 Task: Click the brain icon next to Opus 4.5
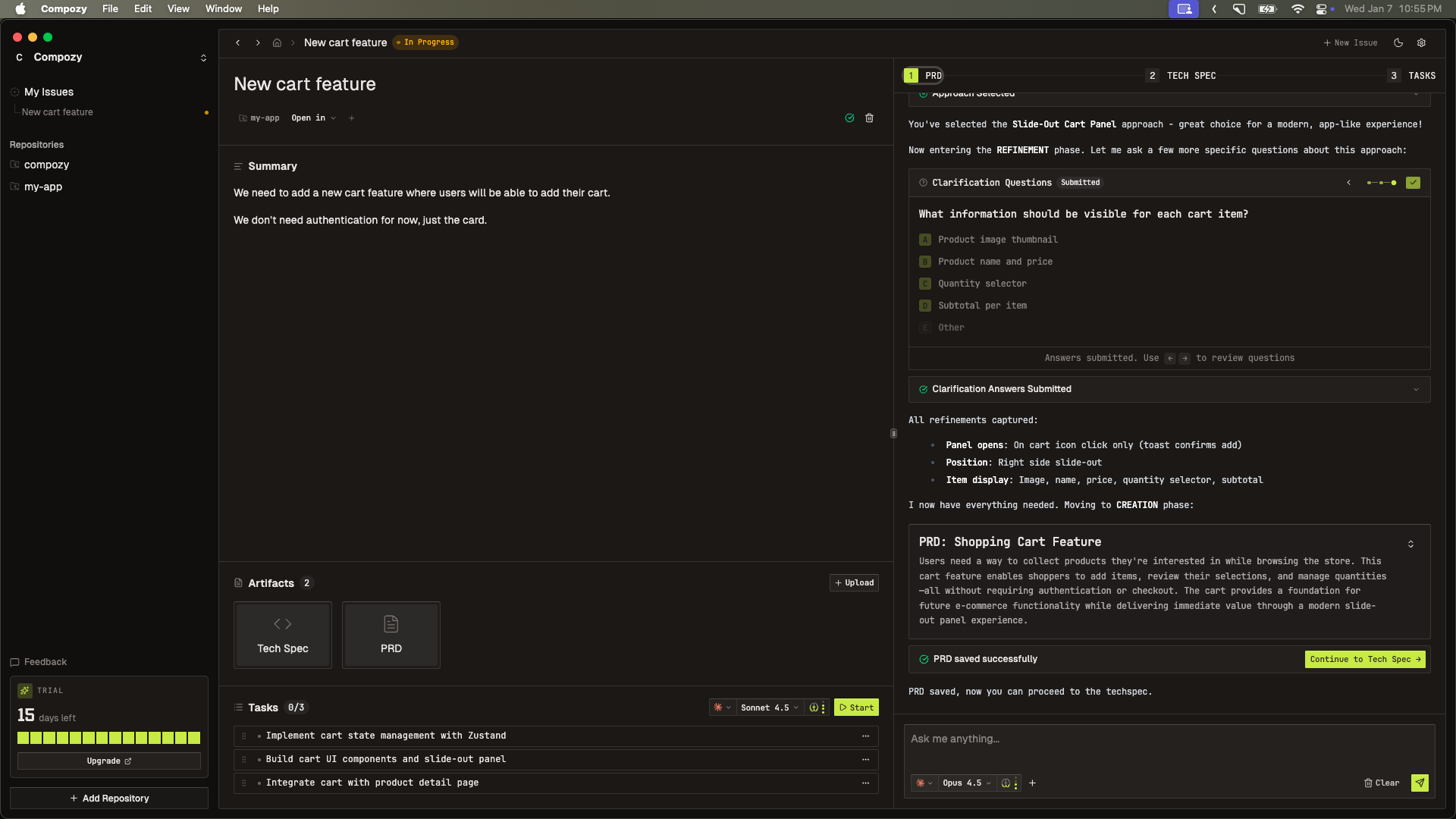(x=1005, y=783)
